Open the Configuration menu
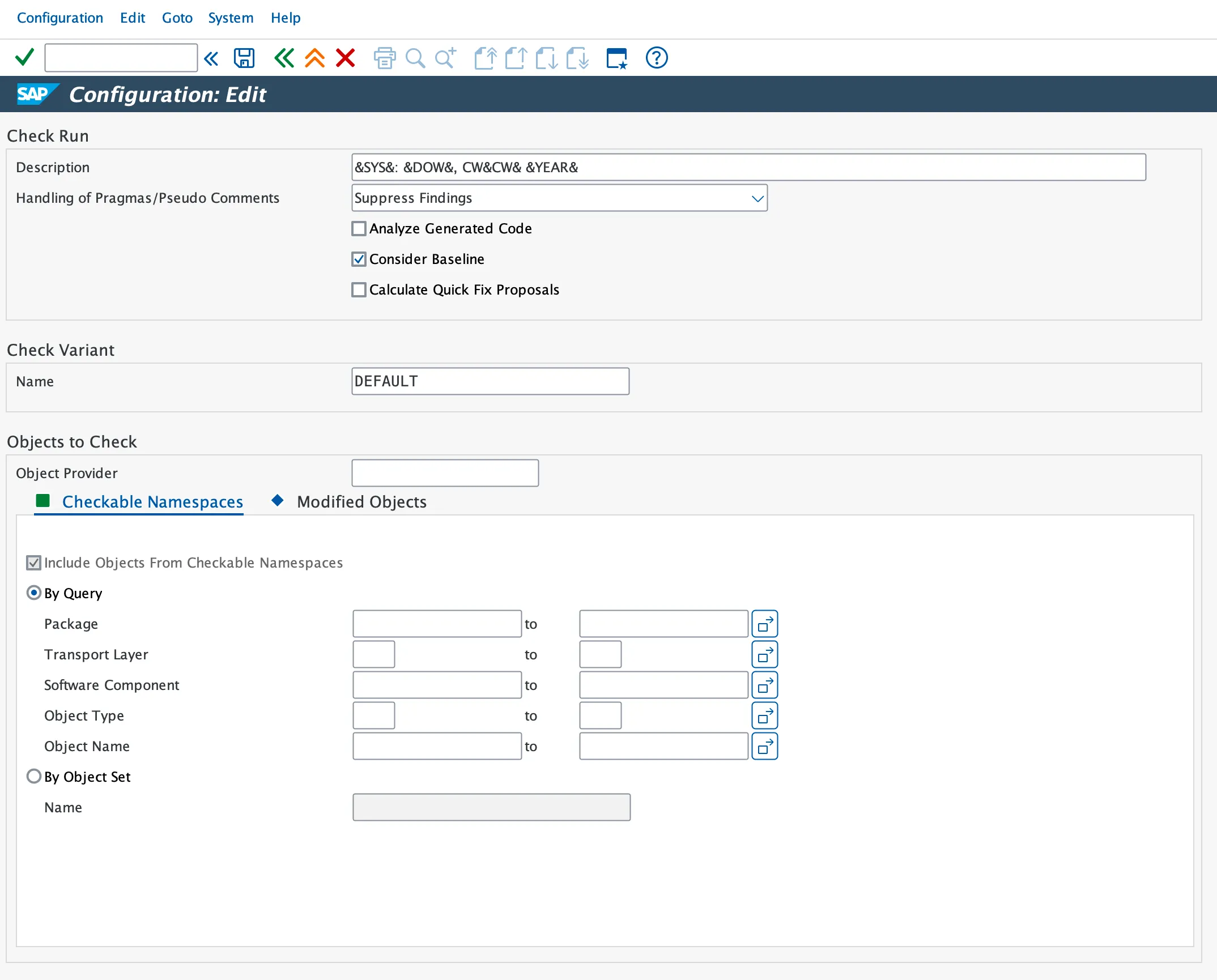1217x980 pixels. coord(60,18)
